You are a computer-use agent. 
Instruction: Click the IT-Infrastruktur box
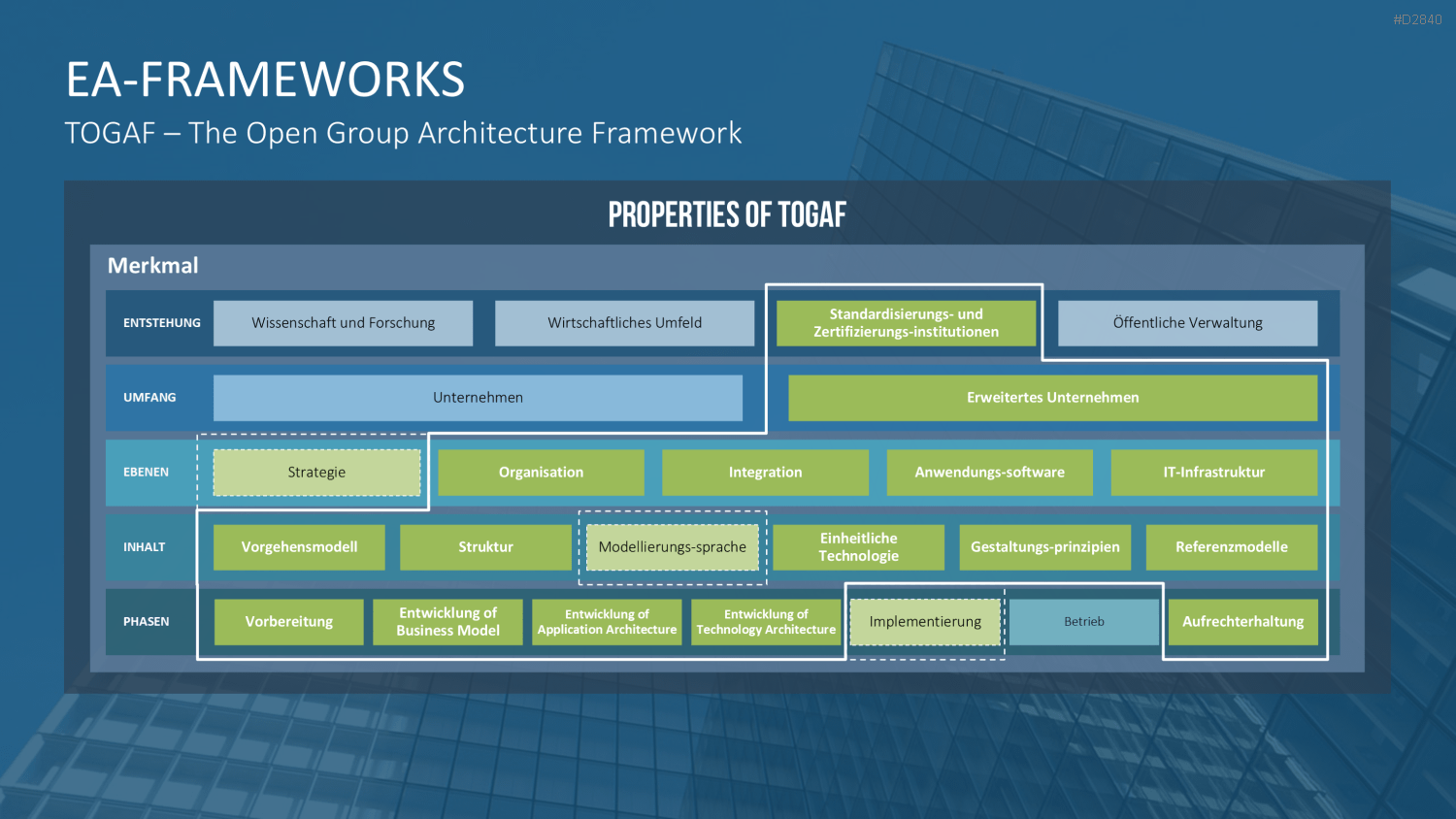(1213, 473)
